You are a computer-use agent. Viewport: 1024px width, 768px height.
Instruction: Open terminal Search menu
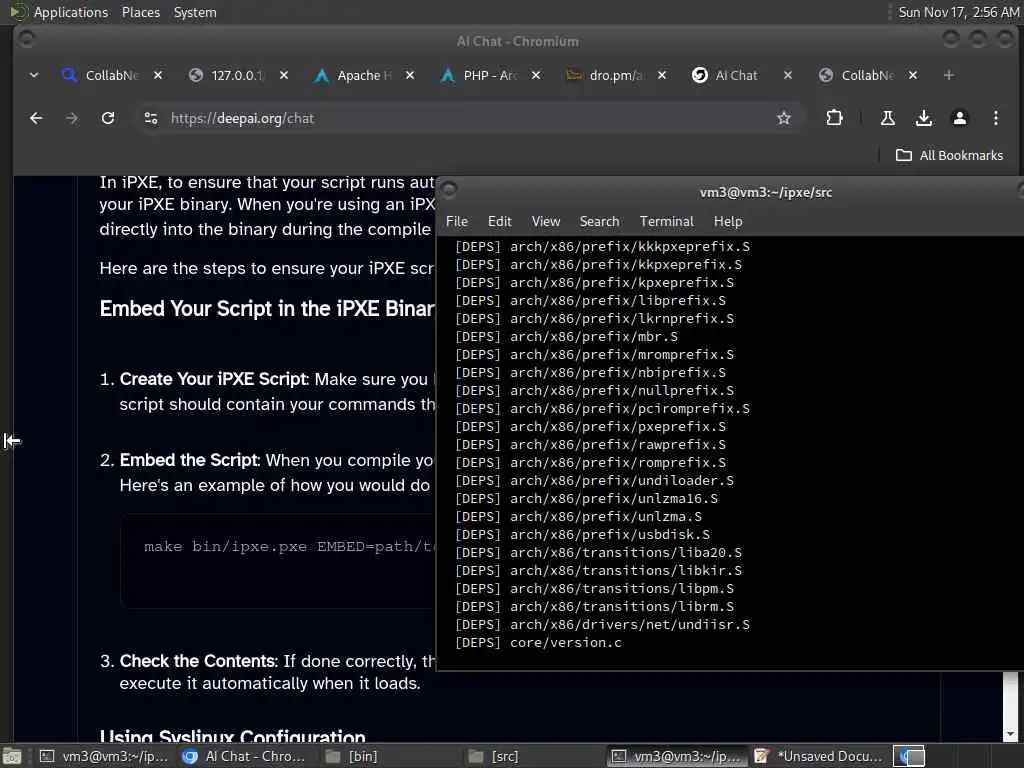pyautogui.click(x=600, y=221)
